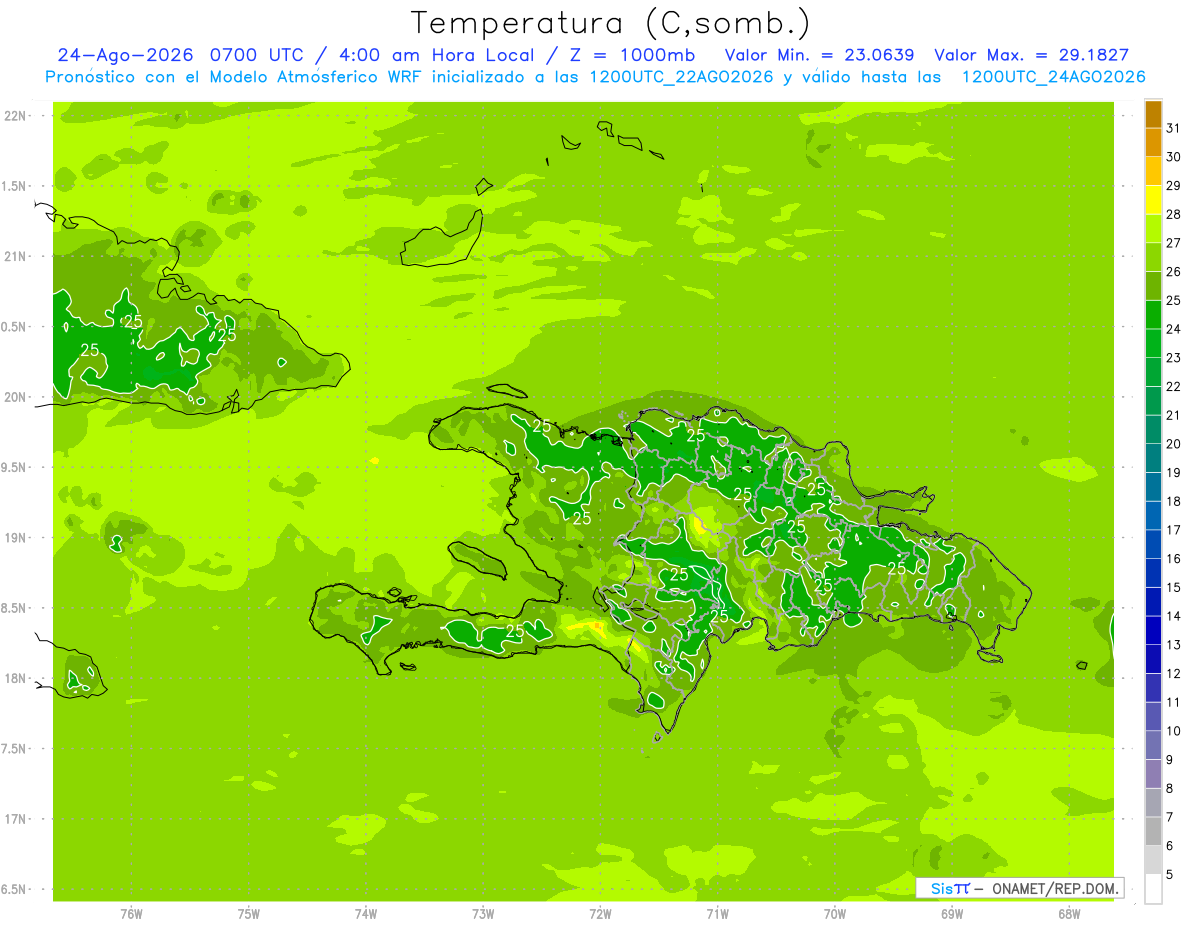
Task: Click the '19N' latitude axis label
Action: [x=15, y=538]
